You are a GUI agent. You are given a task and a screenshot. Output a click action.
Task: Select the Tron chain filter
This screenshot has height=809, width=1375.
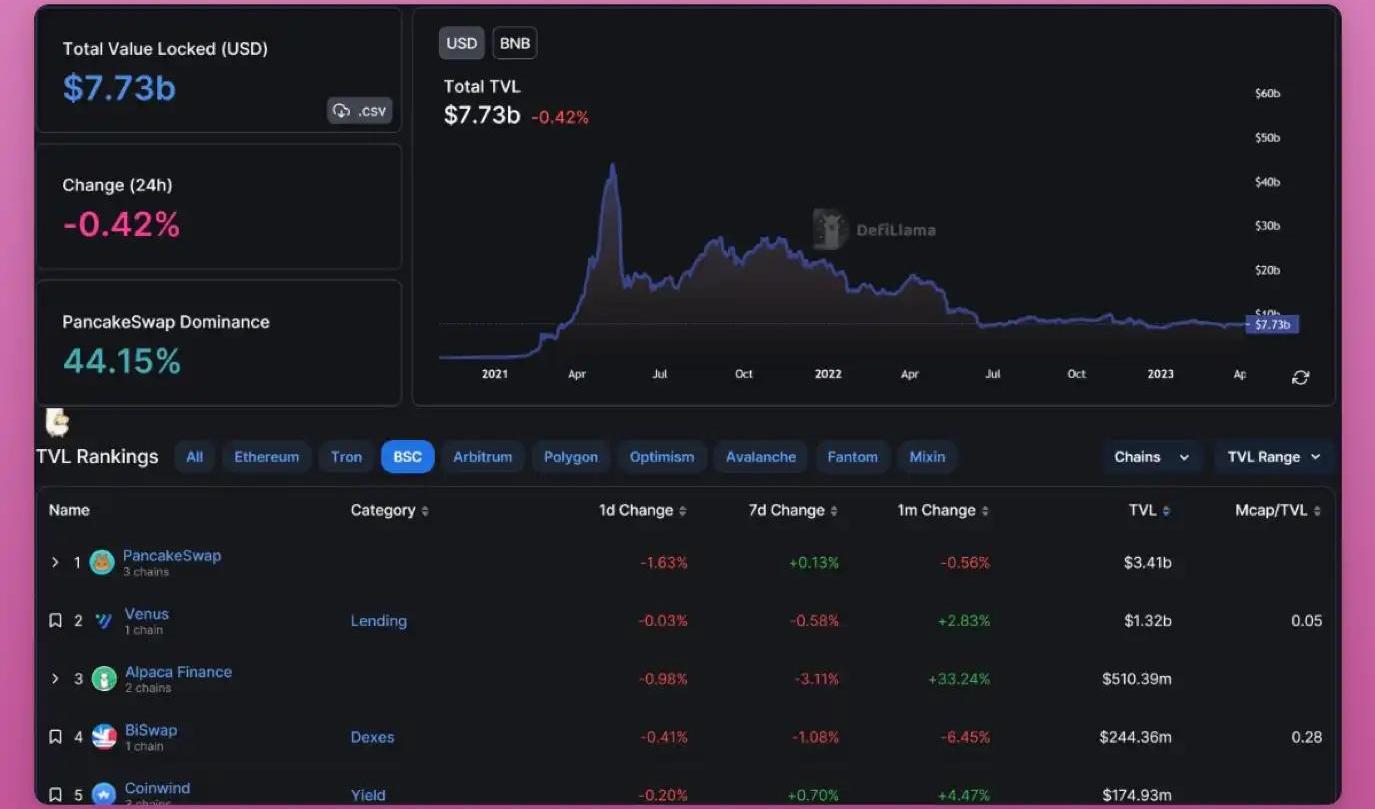(346, 457)
